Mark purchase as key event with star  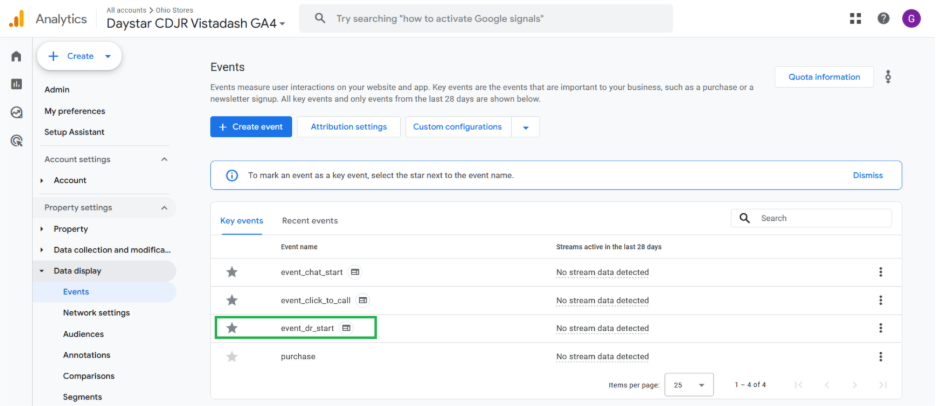coord(232,356)
